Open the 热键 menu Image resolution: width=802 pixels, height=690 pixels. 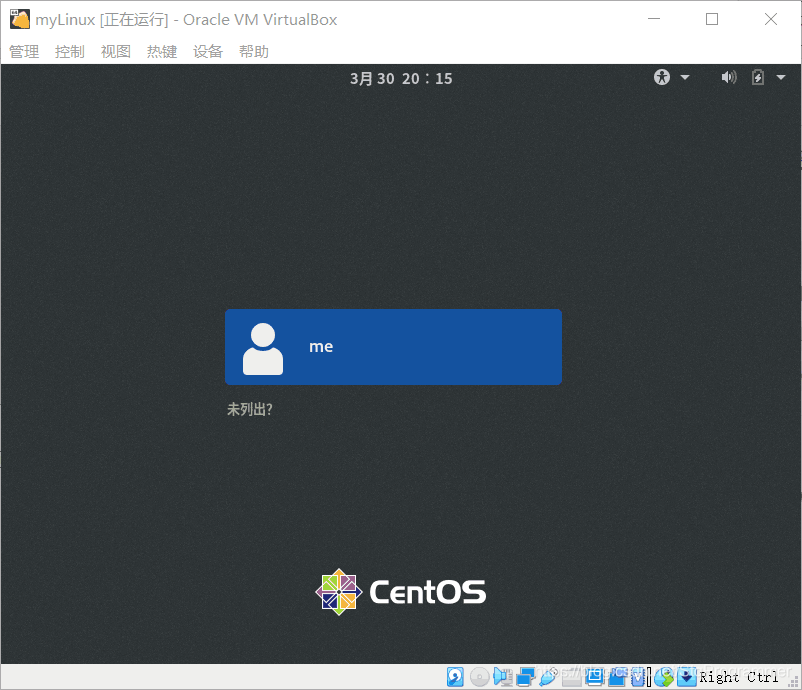click(162, 51)
